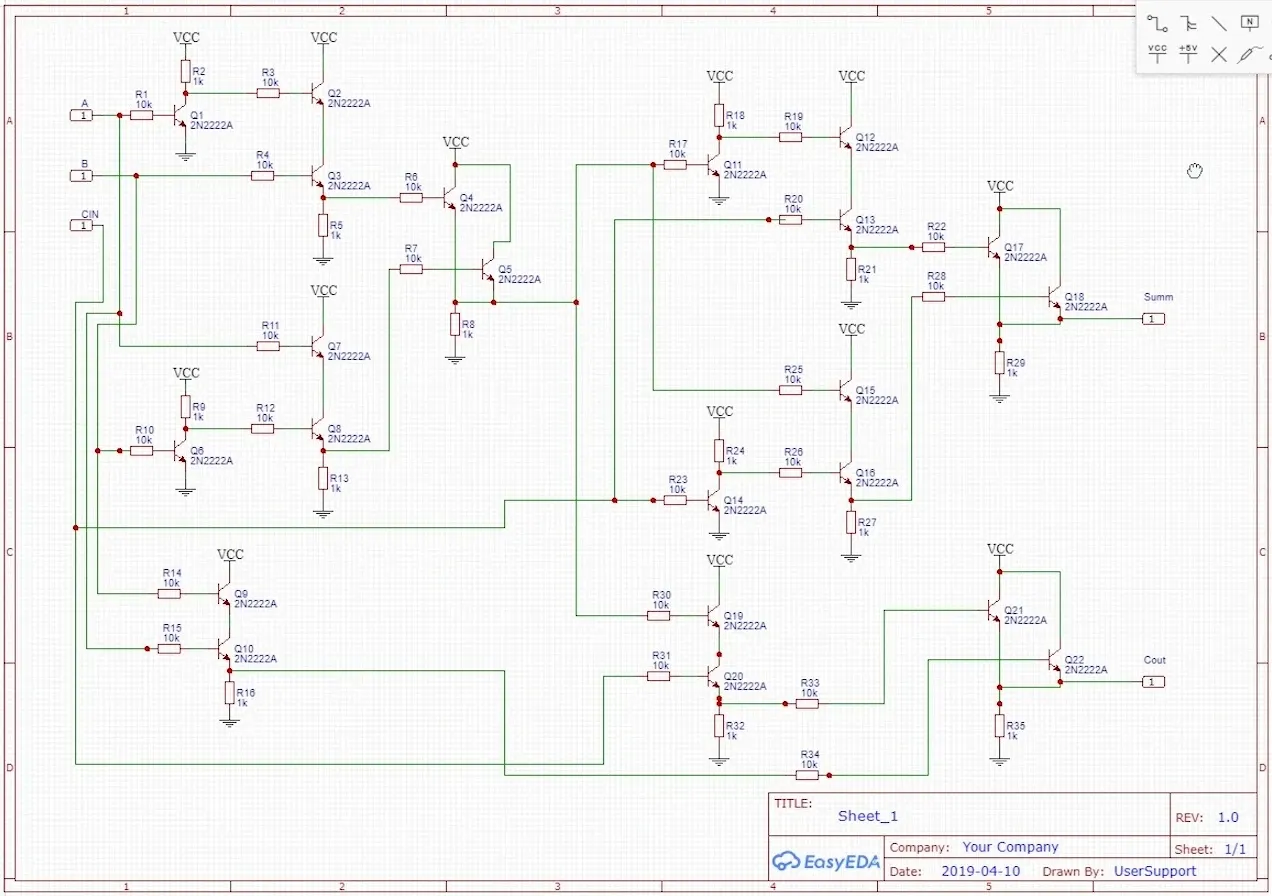Select transistor Q22 symbol
The width and height of the screenshot is (1272, 896).
(x=1054, y=660)
